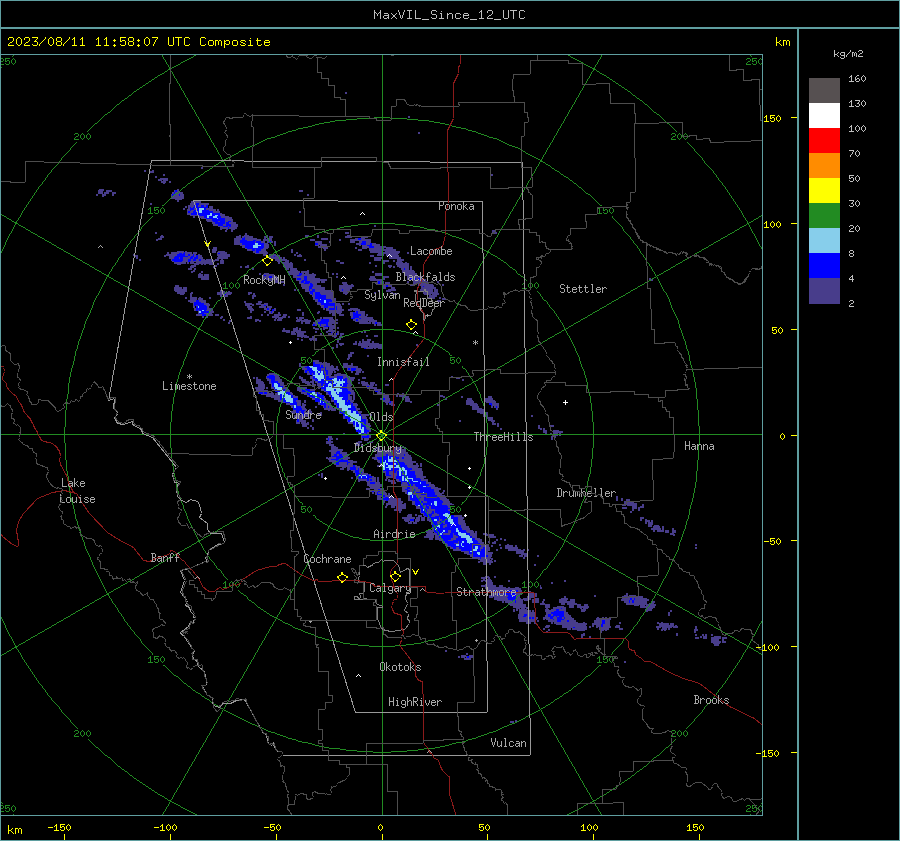The height and width of the screenshot is (841, 900).
Task: Click the -150 tick on bottom axis
Action: (59, 828)
